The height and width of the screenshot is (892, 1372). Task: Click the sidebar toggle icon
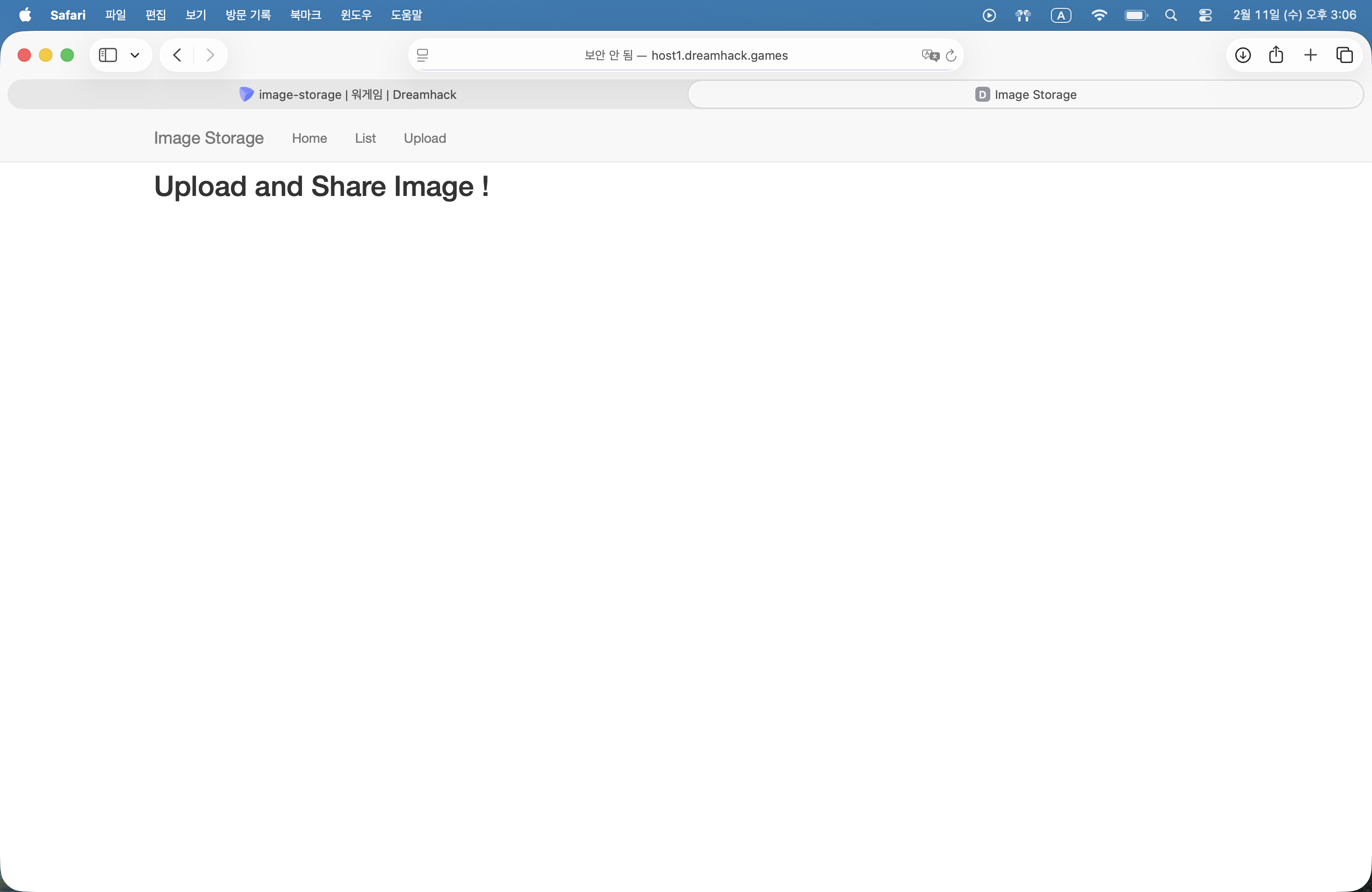[108, 56]
